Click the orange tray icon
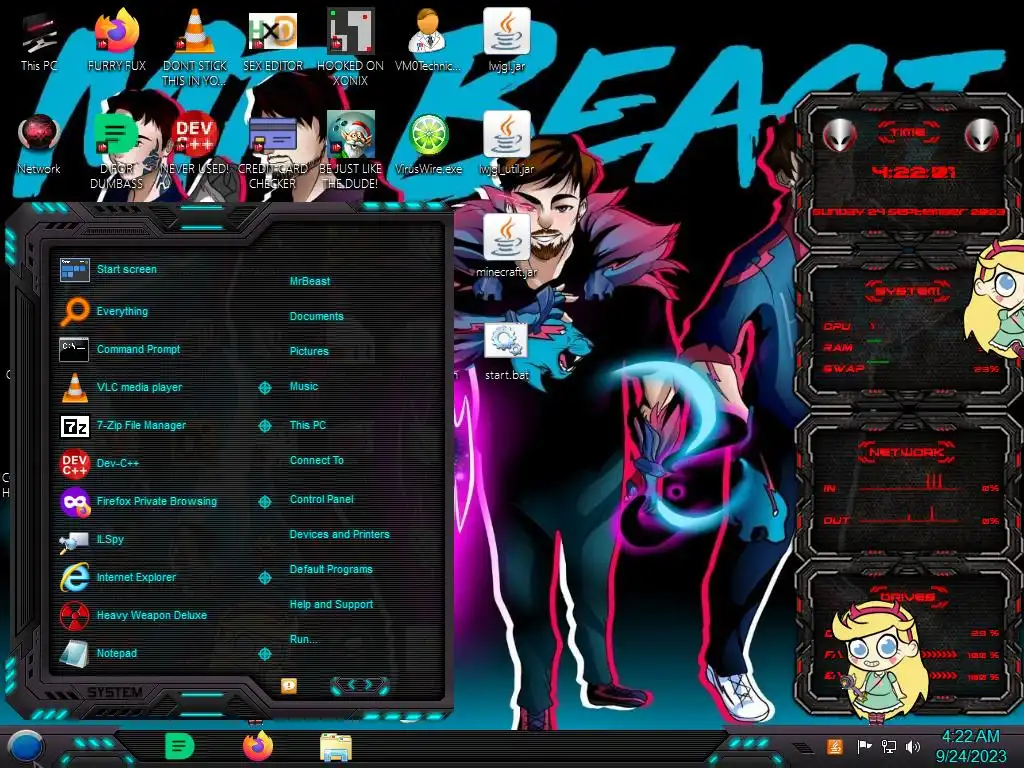The width and height of the screenshot is (1024, 768). tap(835, 746)
